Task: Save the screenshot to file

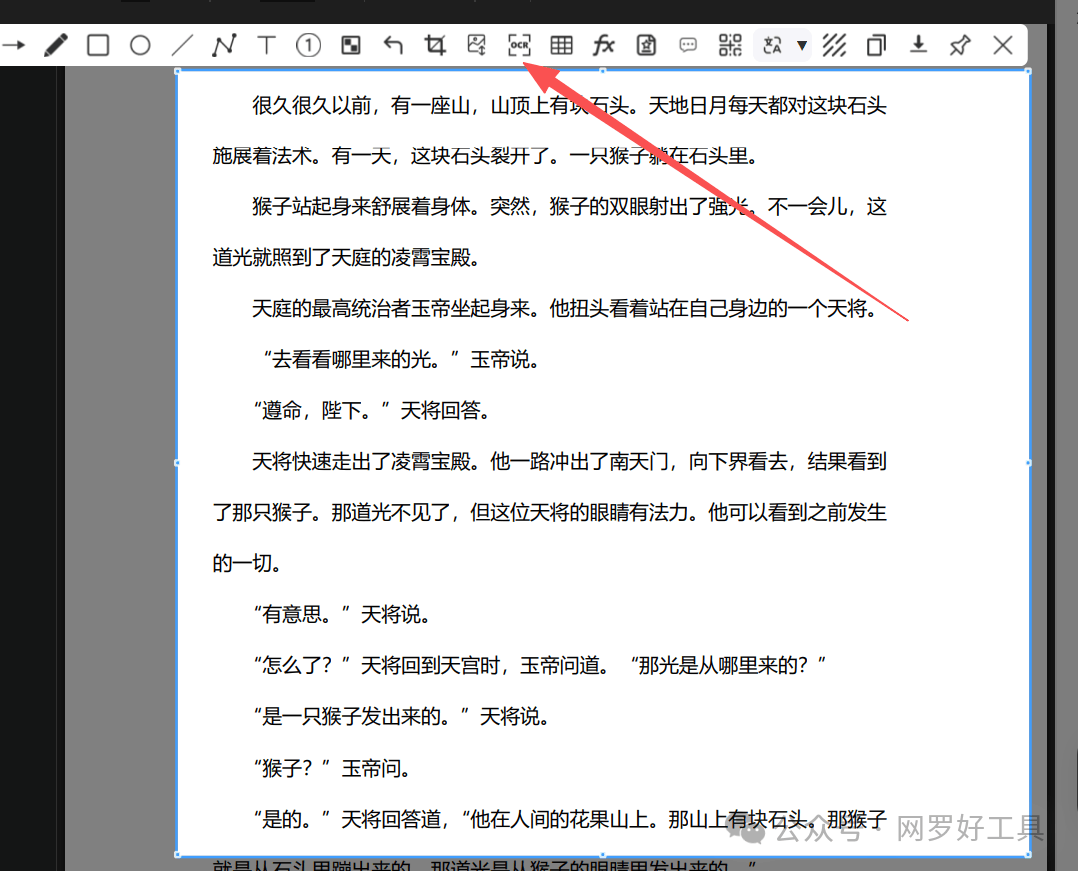Action: point(918,45)
